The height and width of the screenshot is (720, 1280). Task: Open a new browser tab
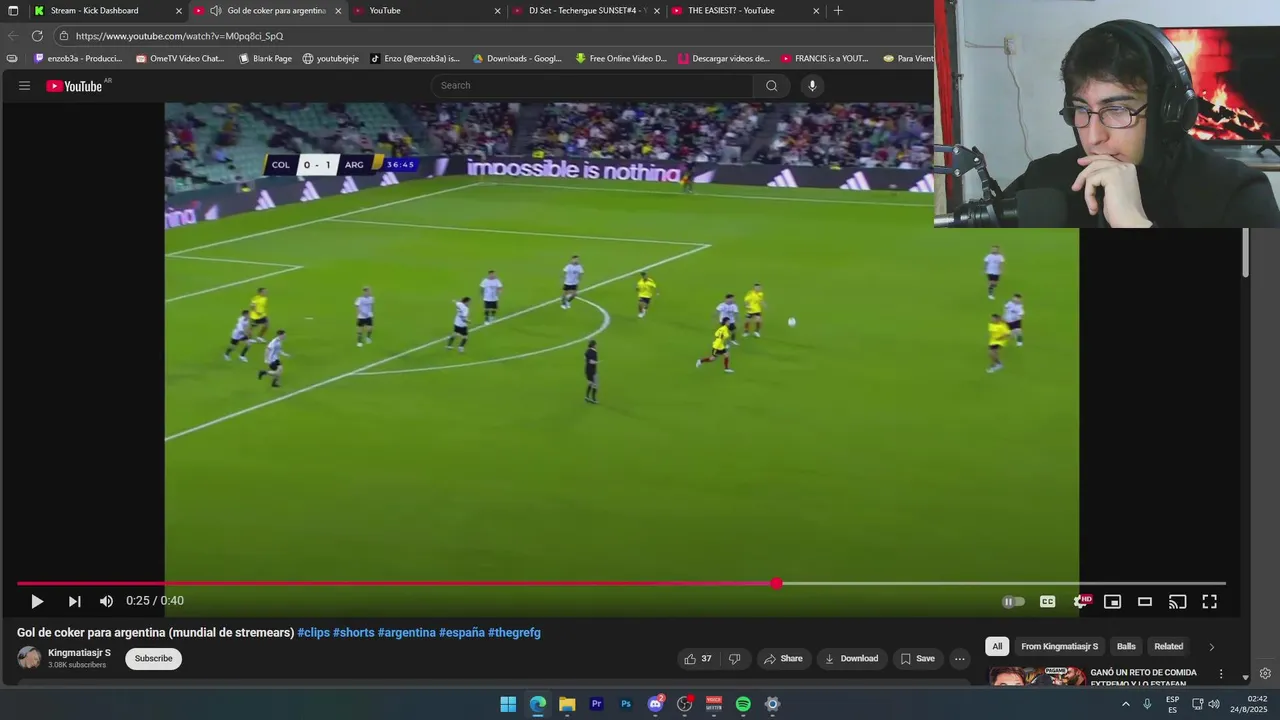click(838, 11)
